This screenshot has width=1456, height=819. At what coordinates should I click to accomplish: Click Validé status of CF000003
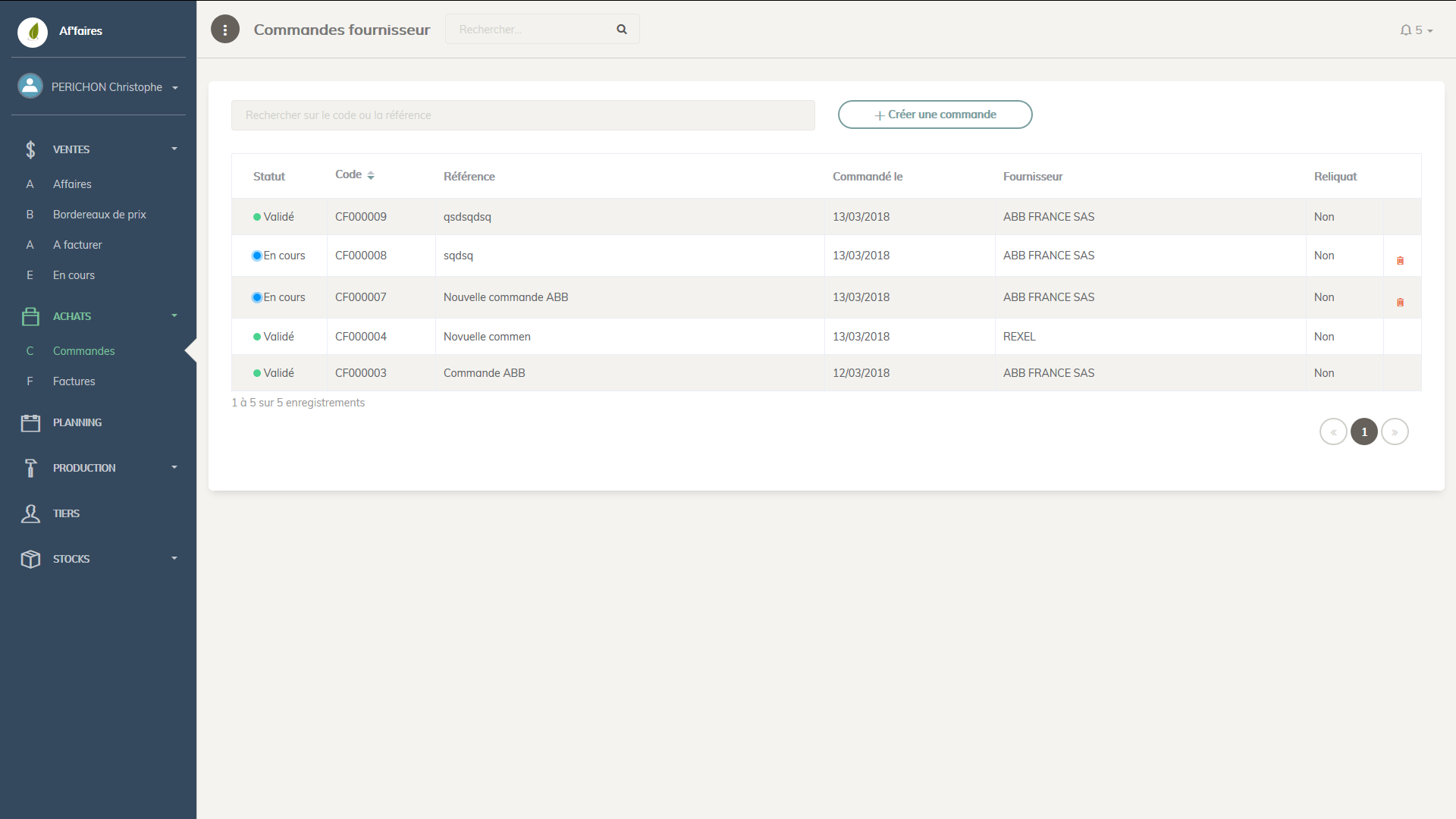pyautogui.click(x=274, y=373)
